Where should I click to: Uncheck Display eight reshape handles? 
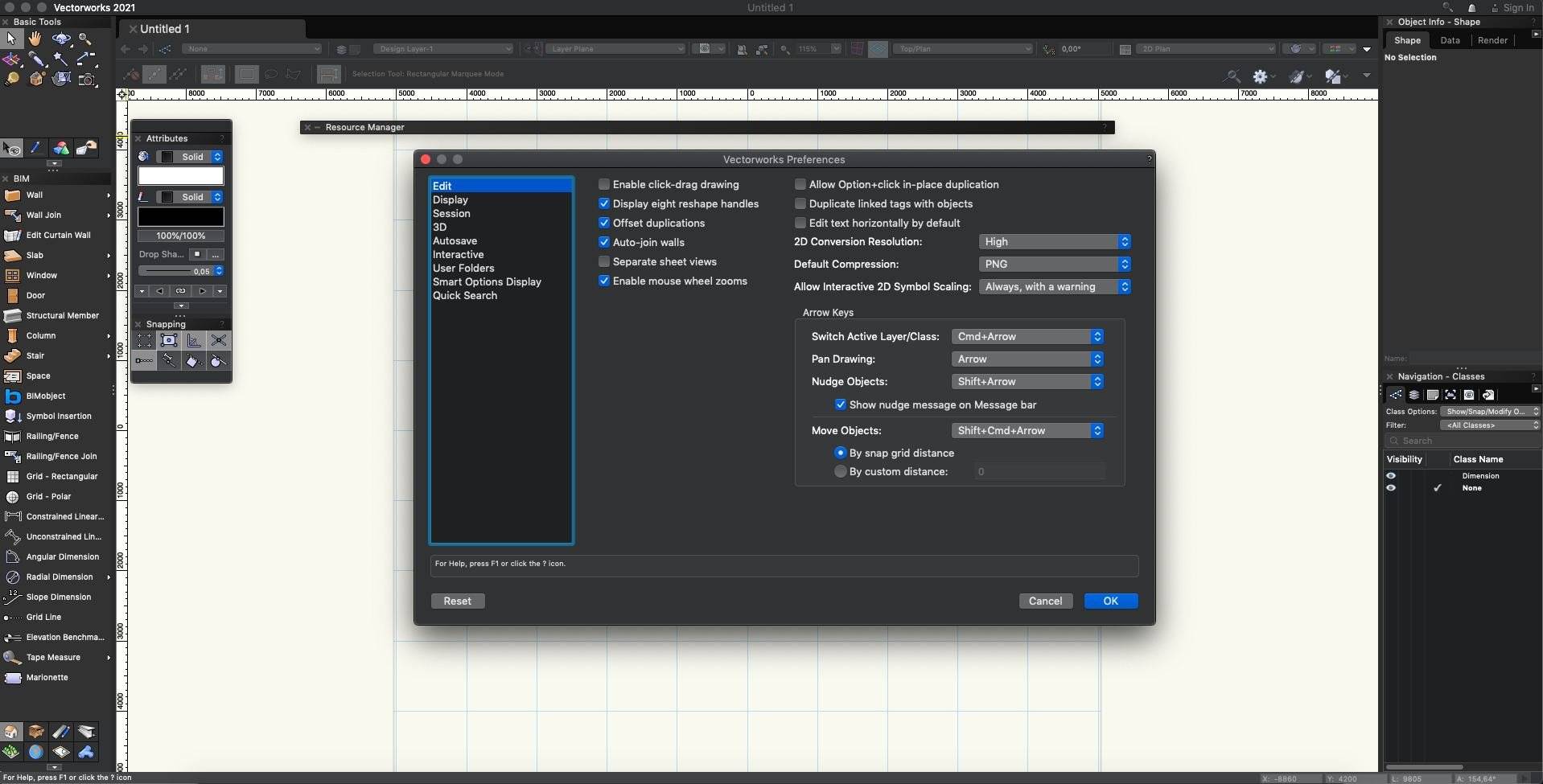pos(604,203)
